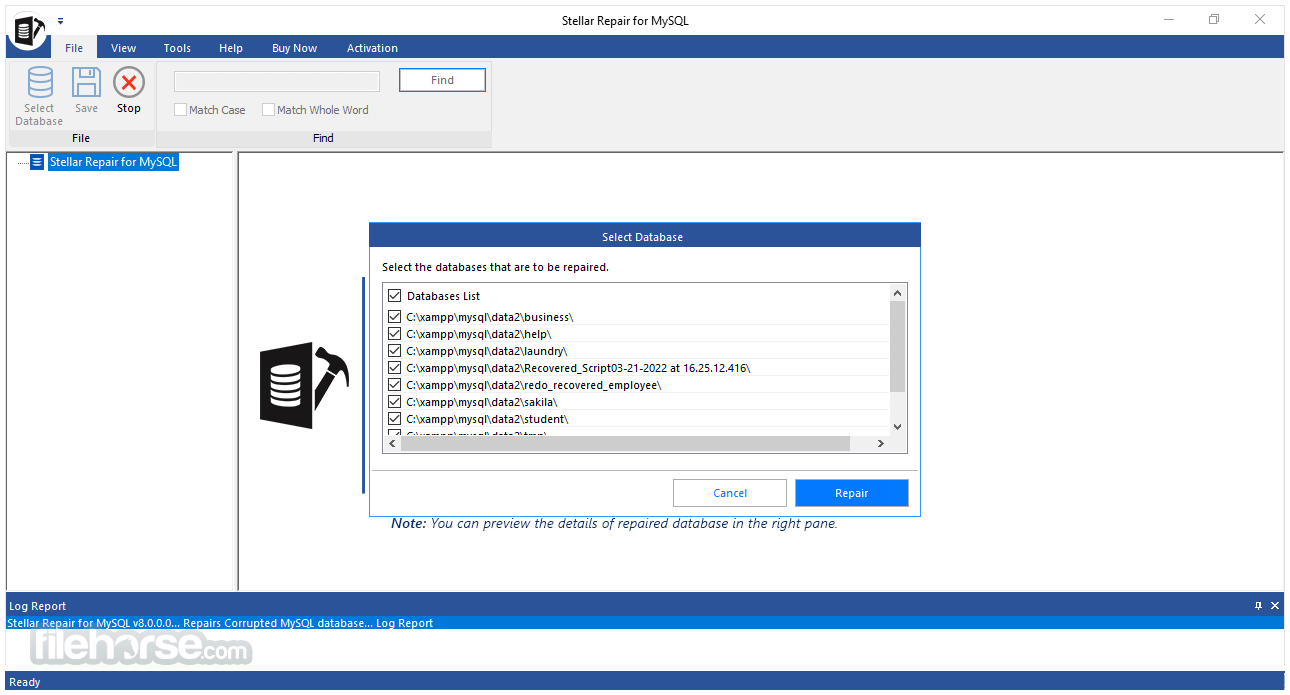Click the database list horizontal scrollbar thumb

tap(625, 443)
